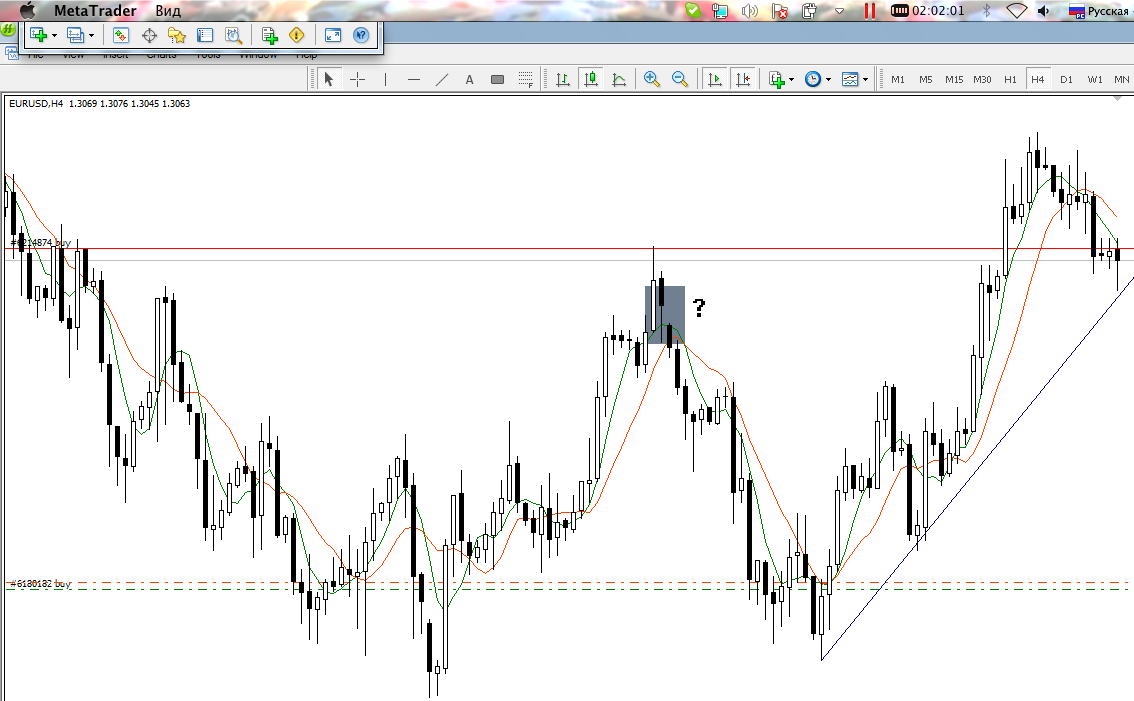Image resolution: width=1134 pixels, height=701 pixels.
Task: Click the #6180182 buy order label
Action: pos(40,583)
